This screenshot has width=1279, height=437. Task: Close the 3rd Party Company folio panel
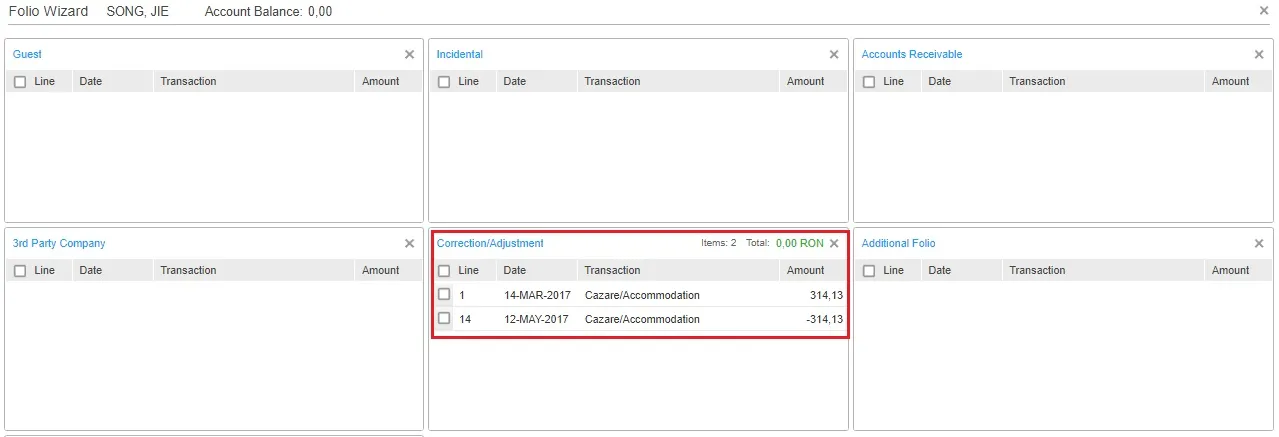(409, 244)
